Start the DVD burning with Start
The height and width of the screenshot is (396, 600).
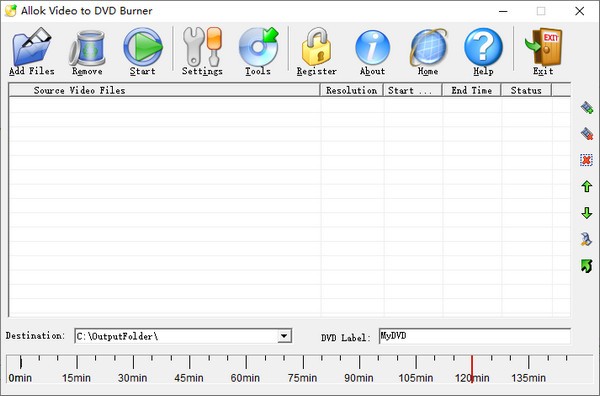click(x=143, y=51)
